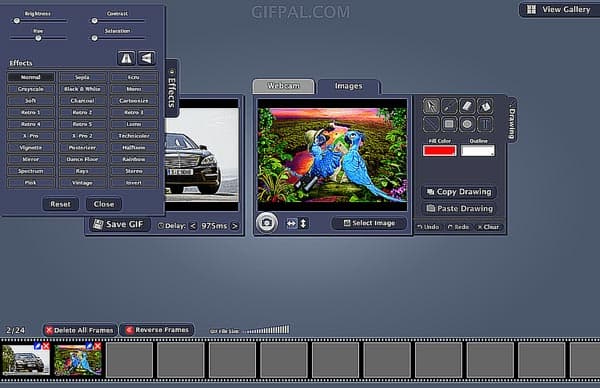Apply the Retro 1 effect

[x=31, y=112]
